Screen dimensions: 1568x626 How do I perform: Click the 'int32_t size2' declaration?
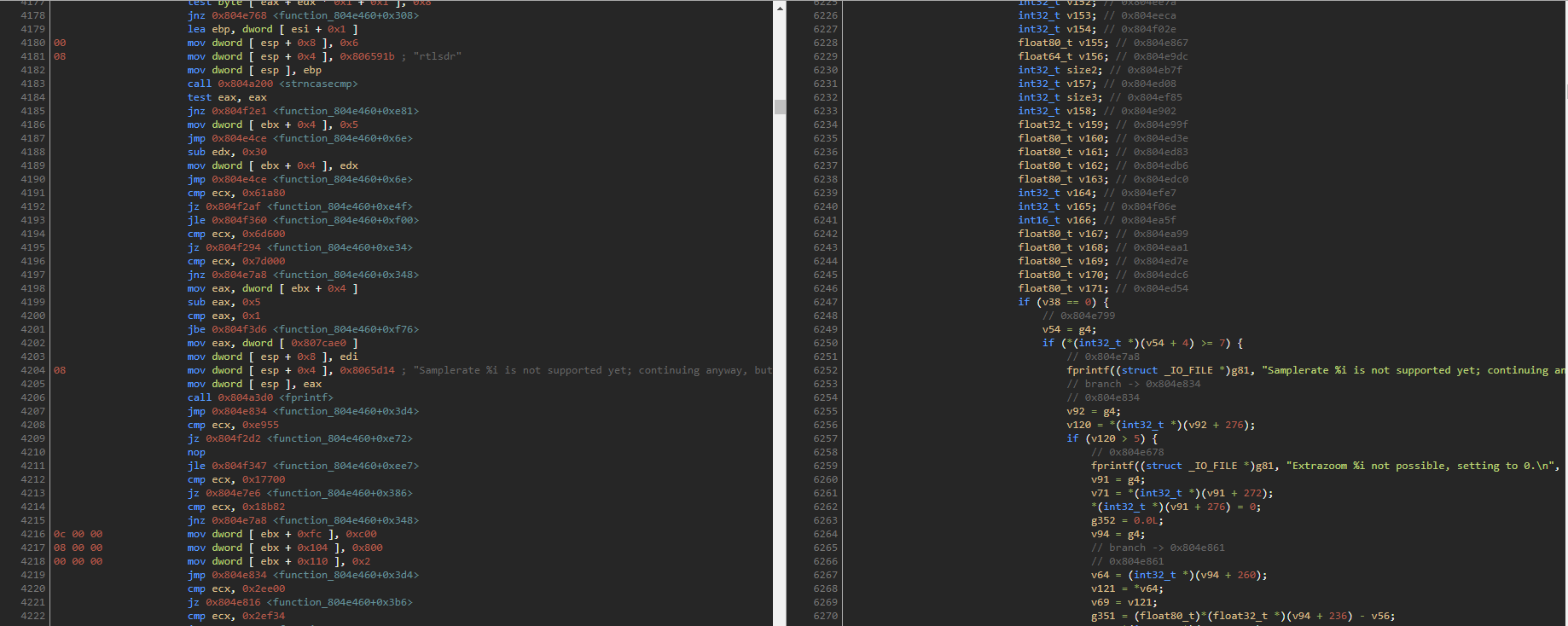pos(1060,70)
